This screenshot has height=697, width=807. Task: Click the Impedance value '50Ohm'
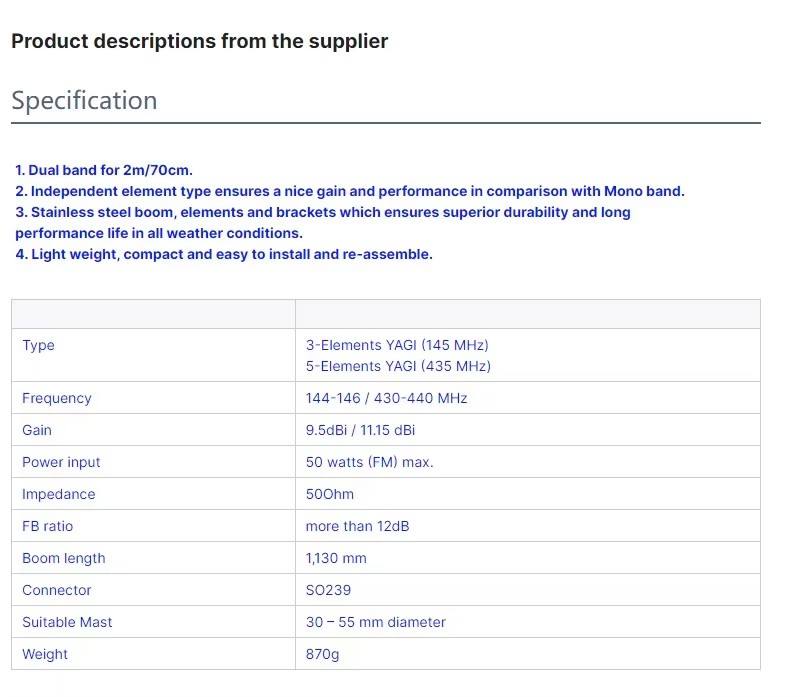pyautogui.click(x=330, y=494)
